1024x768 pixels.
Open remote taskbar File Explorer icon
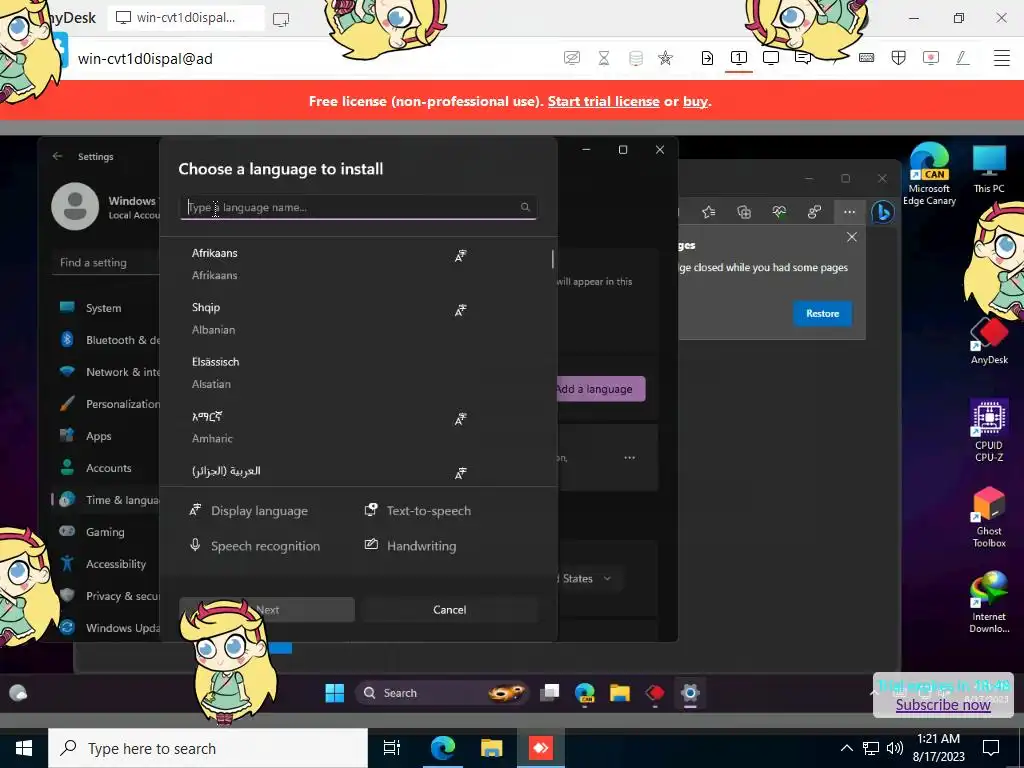pyautogui.click(x=620, y=693)
